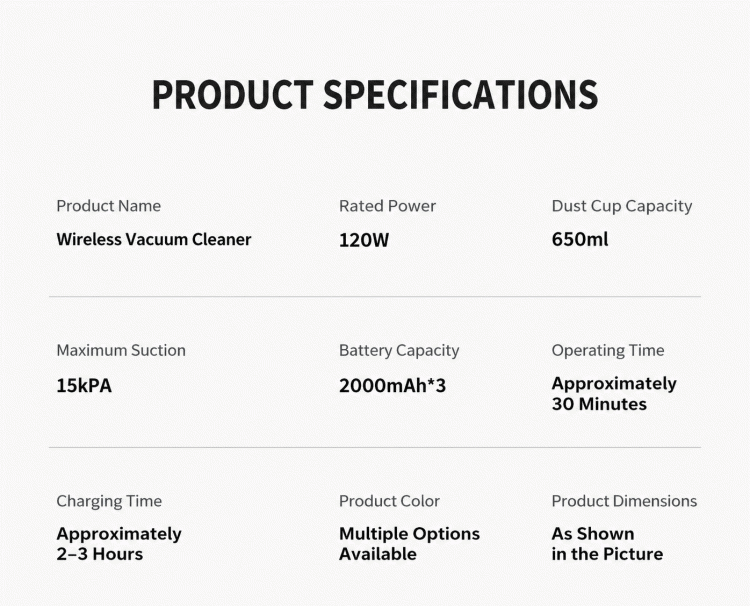Select the Wireless Vacuum Cleaner text
The width and height of the screenshot is (750, 606).
[x=154, y=239]
